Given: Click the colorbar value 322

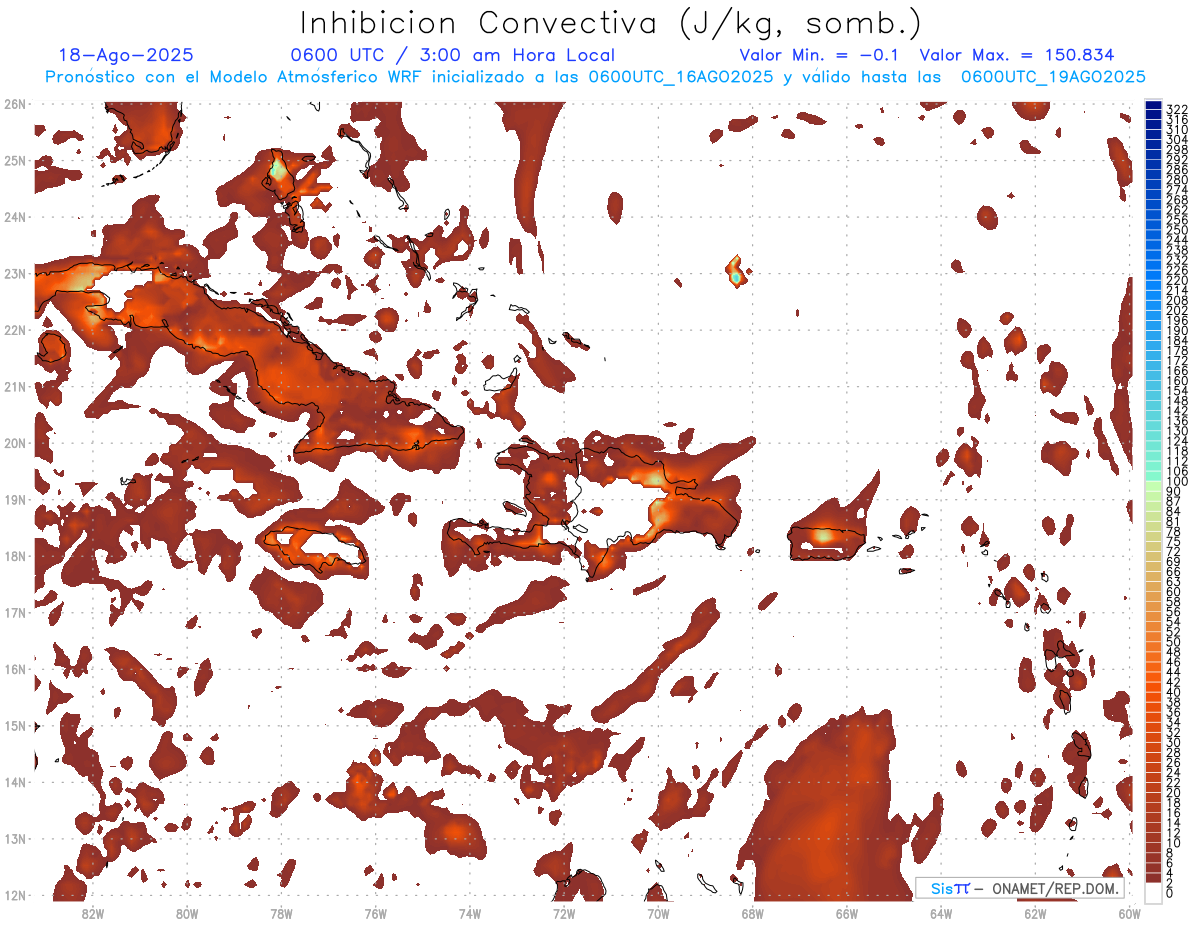Looking at the screenshot, I should 1176,109.
